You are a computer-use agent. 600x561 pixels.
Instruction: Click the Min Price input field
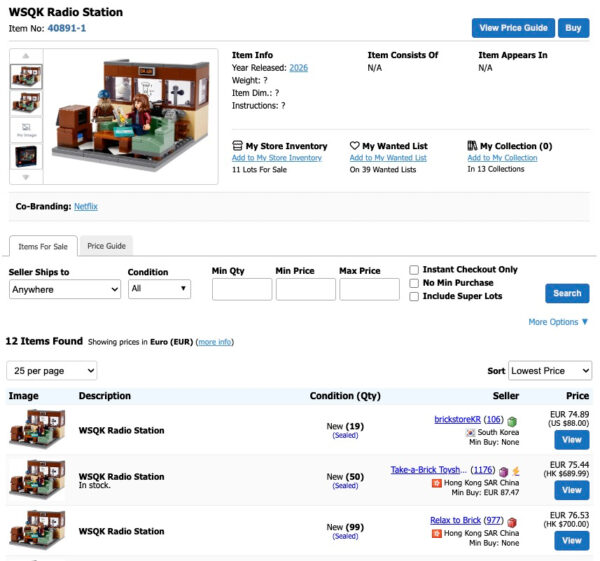coord(305,290)
